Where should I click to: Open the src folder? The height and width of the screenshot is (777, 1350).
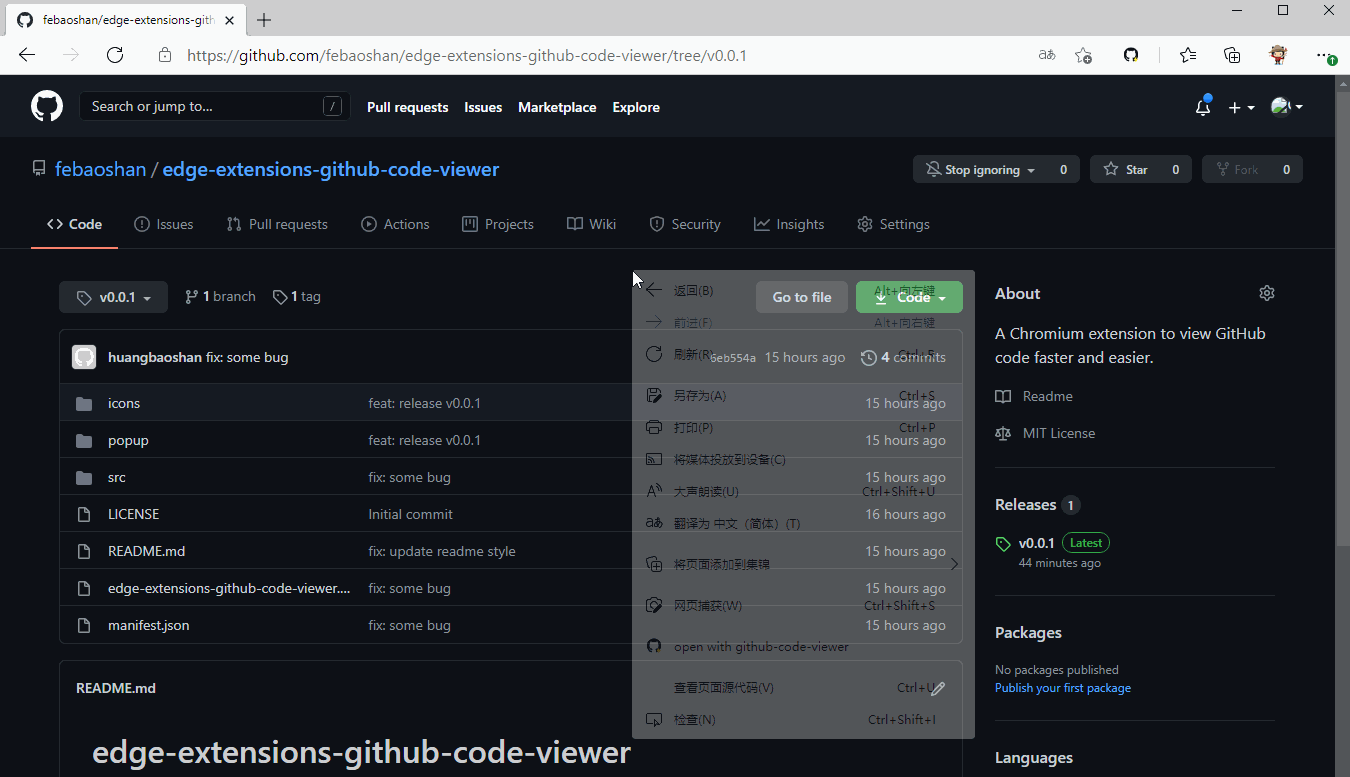click(117, 477)
